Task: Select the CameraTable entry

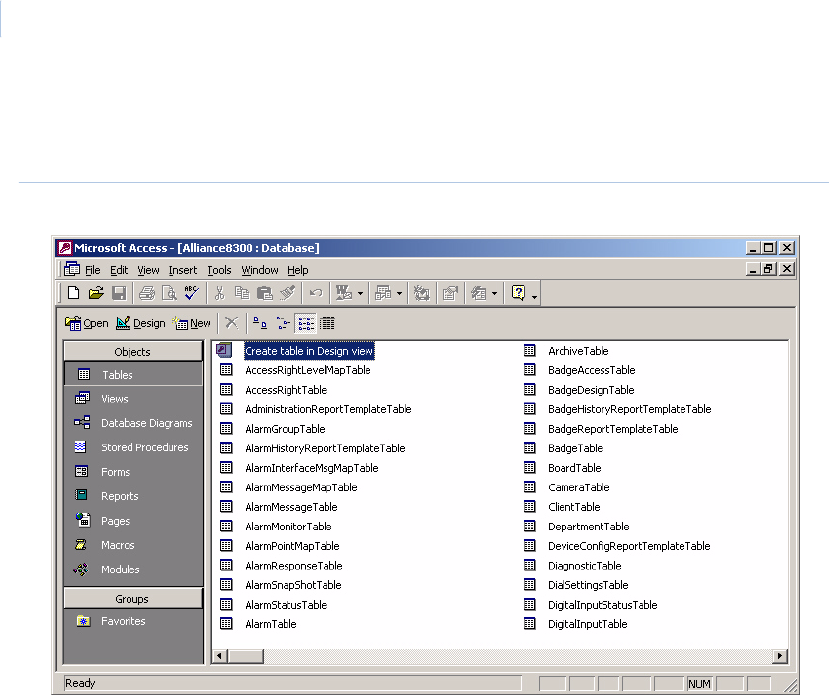Action: click(x=578, y=487)
